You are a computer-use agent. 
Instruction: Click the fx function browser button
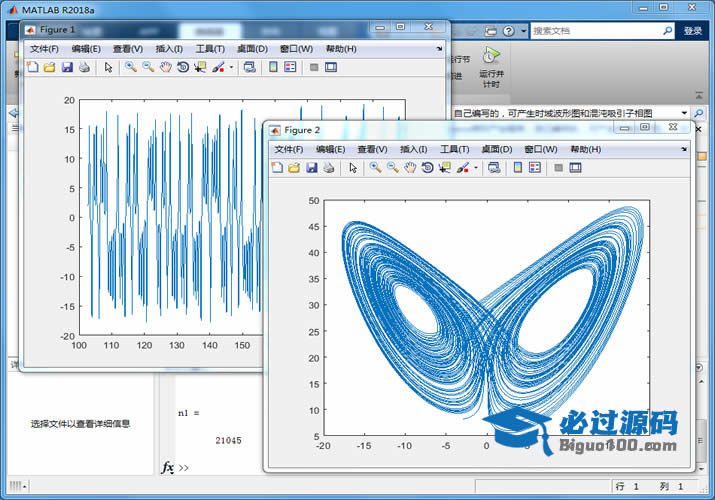pyautogui.click(x=168, y=467)
